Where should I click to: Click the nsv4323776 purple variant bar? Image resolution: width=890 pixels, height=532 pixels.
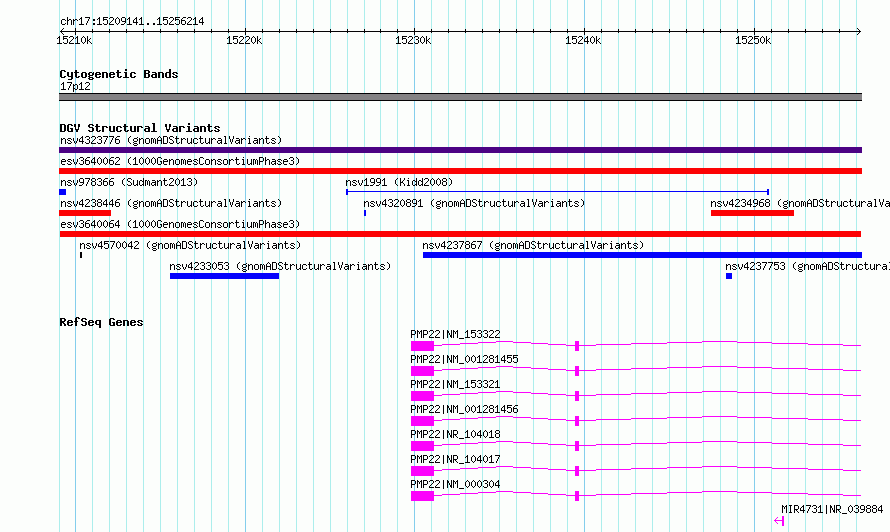pos(460,150)
